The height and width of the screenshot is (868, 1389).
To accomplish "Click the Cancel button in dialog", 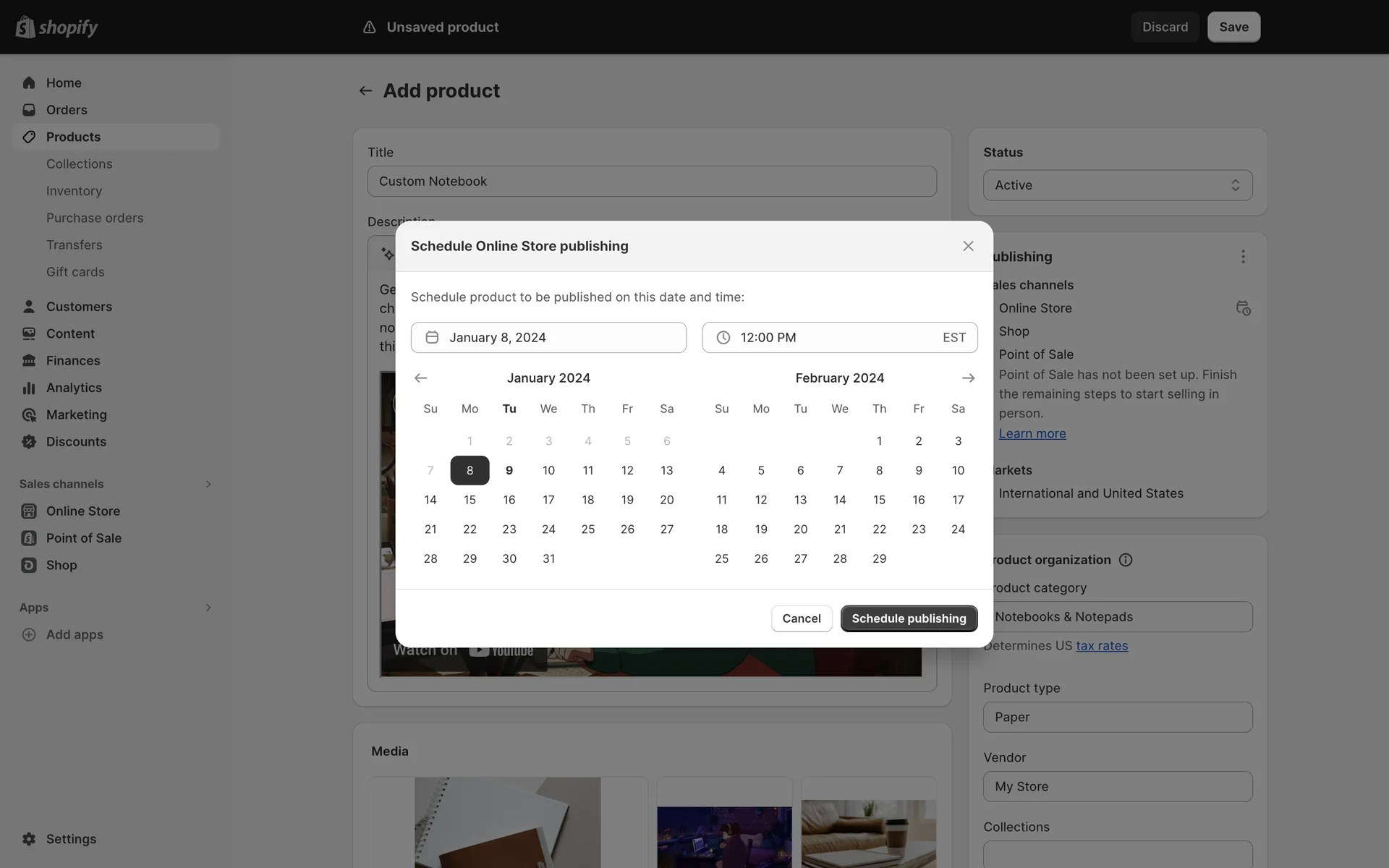I will (801, 618).
